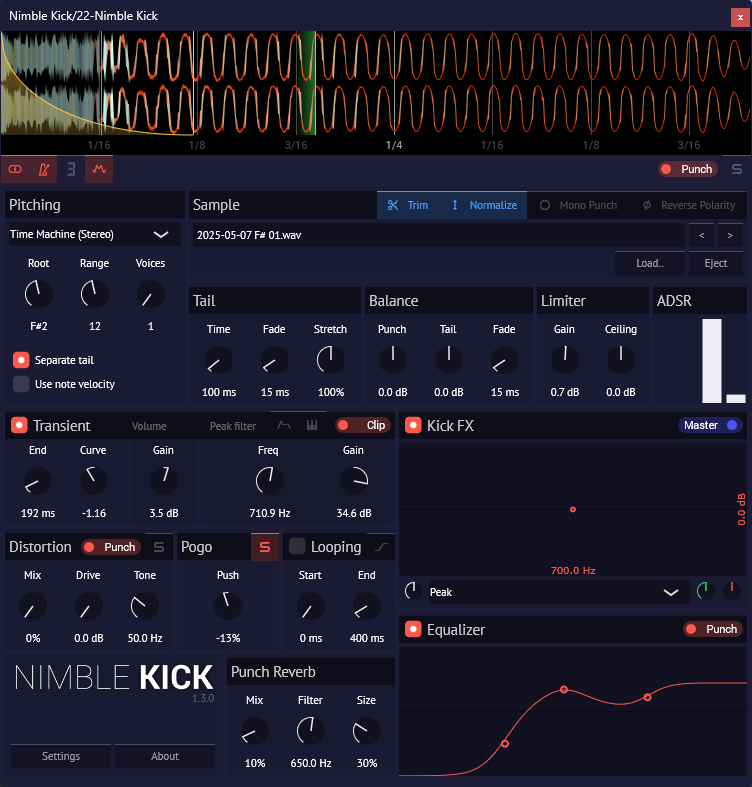This screenshot has height=787, width=752.
Task: Click the Kick FX 700.0 Hz node
Action: coord(573,509)
